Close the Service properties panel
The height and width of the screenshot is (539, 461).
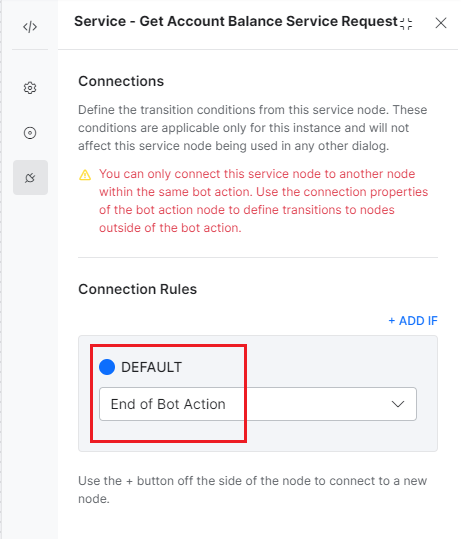pyautogui.click(x=440, y=23)
